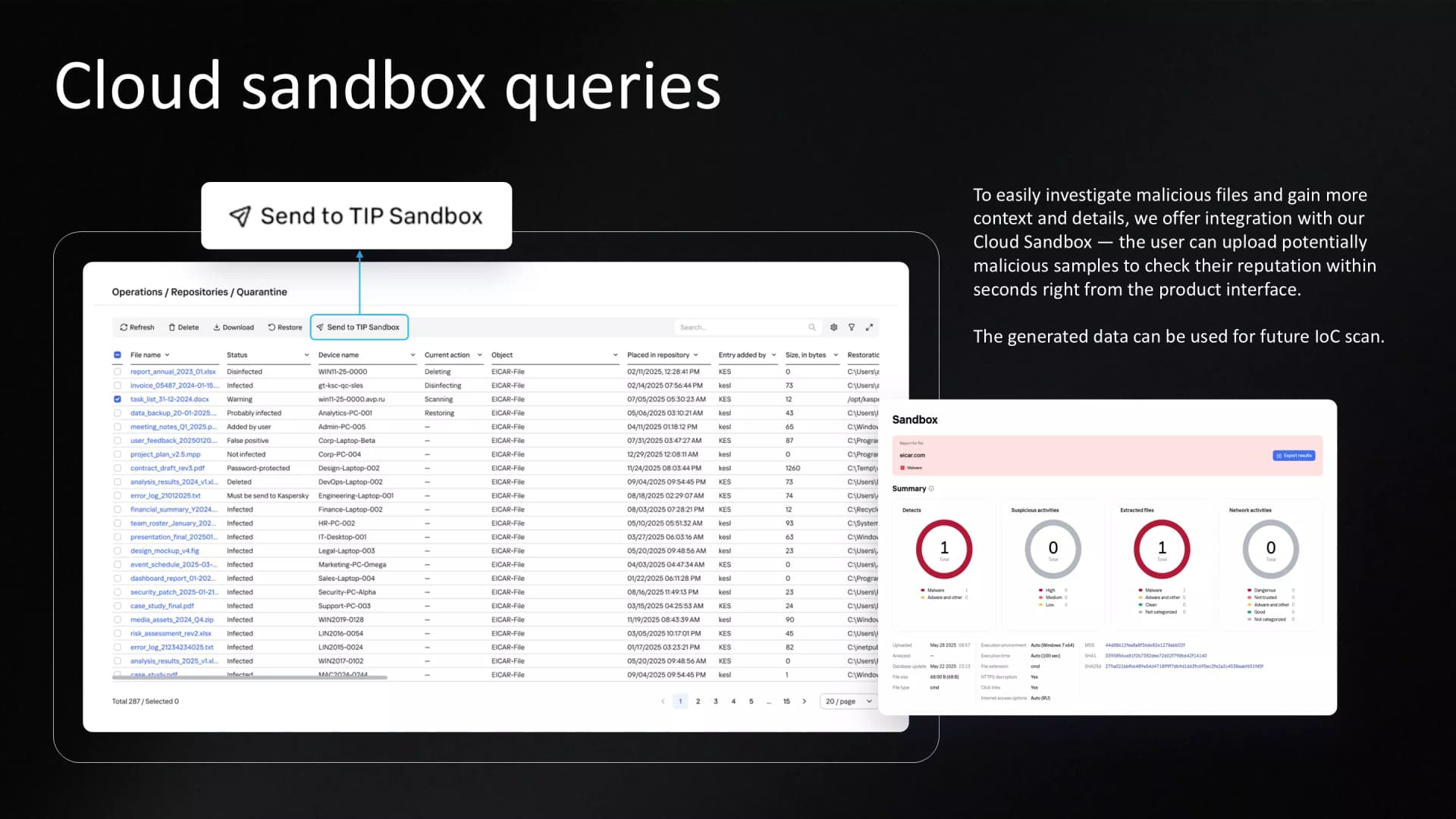Click Restore in the Quarantine toolbar
This screenshot has width=1456, height=819.
(285, 328)
